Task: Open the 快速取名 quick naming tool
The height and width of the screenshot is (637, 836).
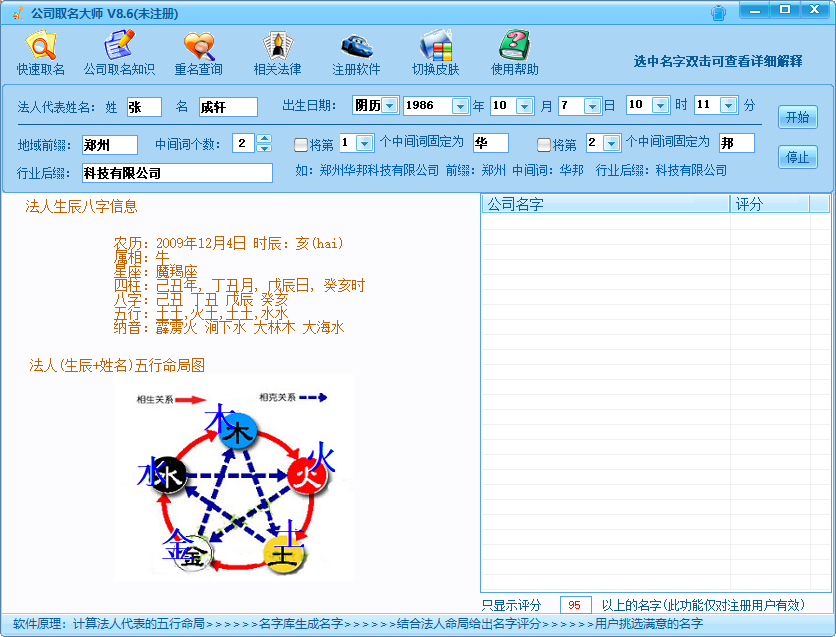Action: pyautogui.click(x=41, y=53)
